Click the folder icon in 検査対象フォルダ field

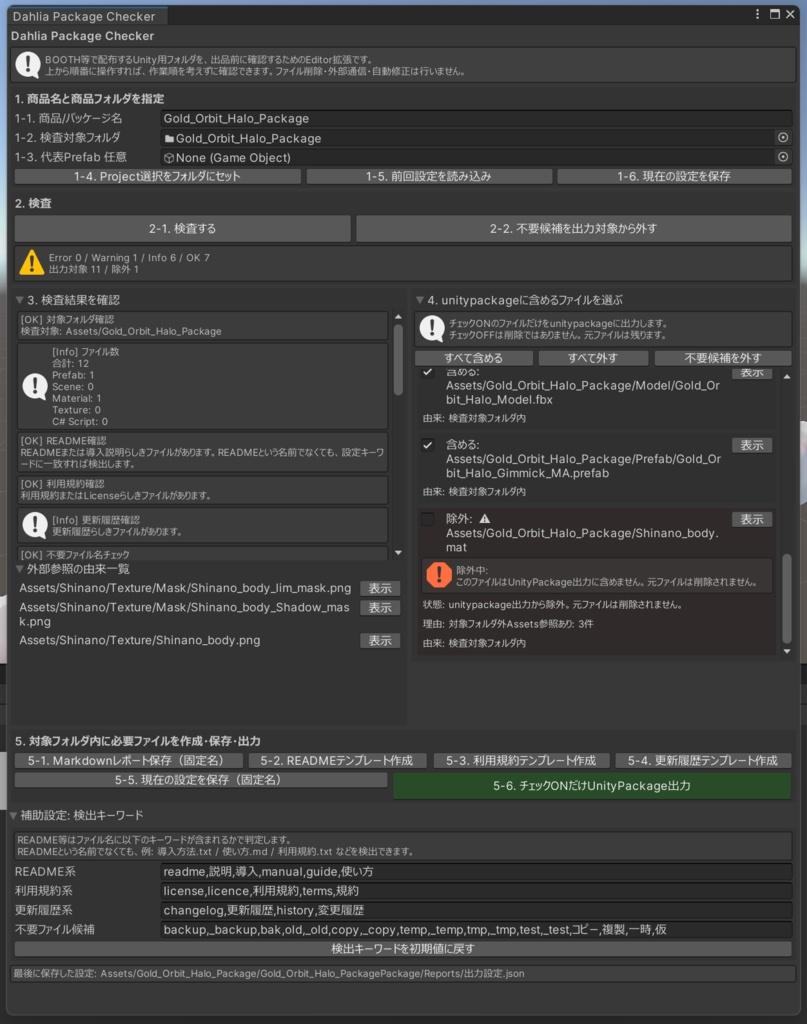[169, 138]
